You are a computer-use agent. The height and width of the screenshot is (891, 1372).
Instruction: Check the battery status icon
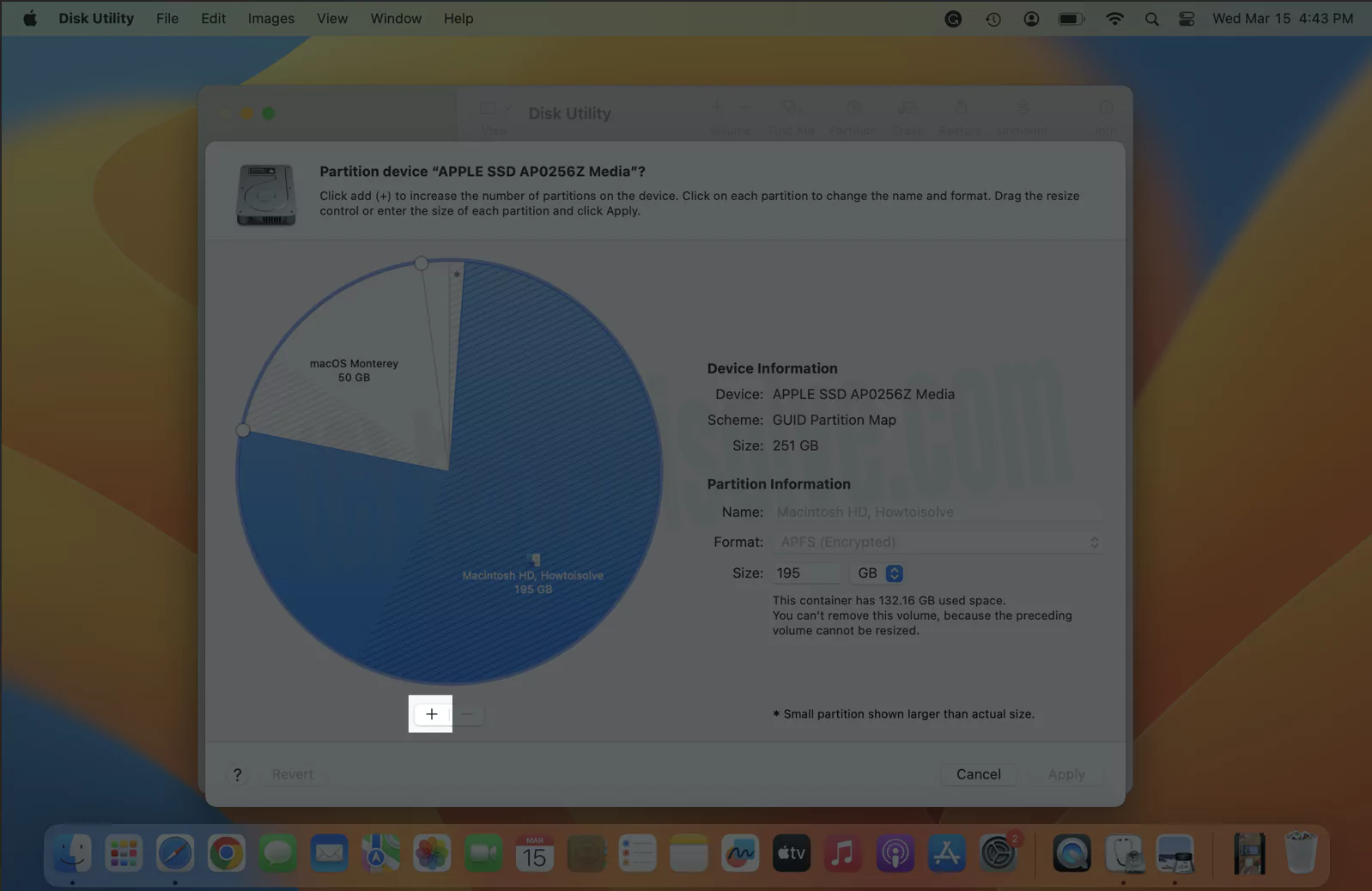tap(1071, 19)
